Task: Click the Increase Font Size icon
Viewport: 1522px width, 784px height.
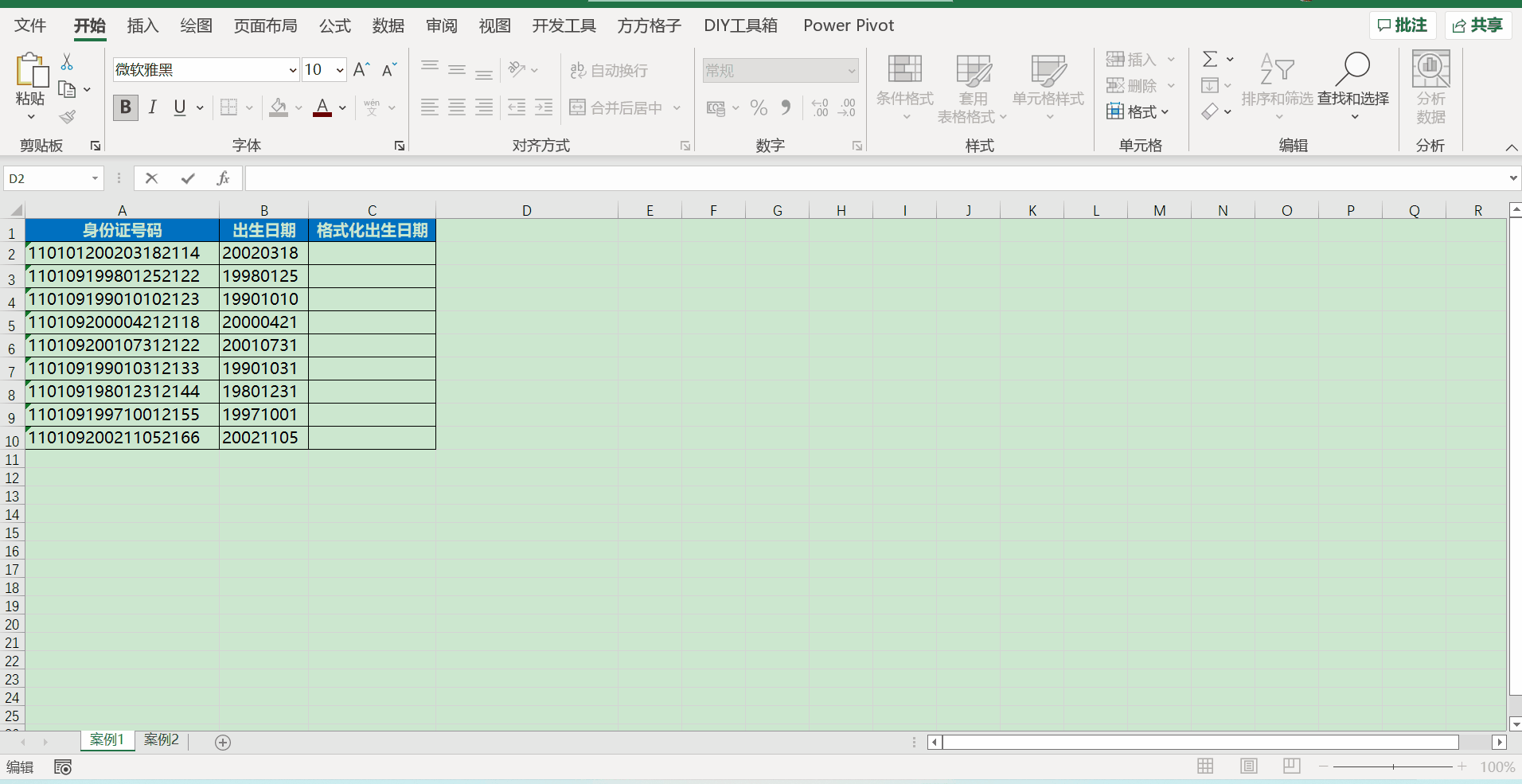Action: [361, 70]
